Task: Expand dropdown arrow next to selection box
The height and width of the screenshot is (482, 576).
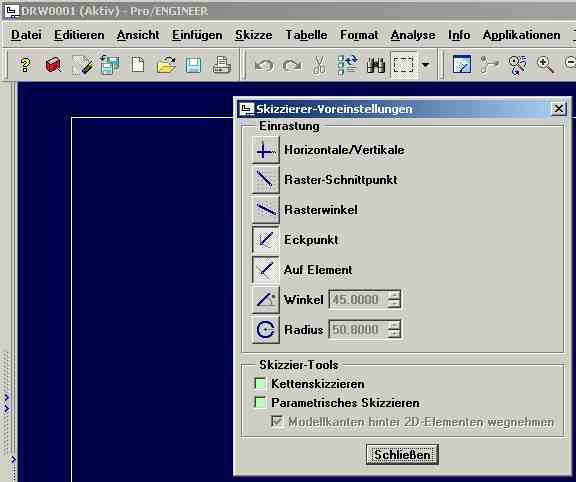Action: [425, 65]
